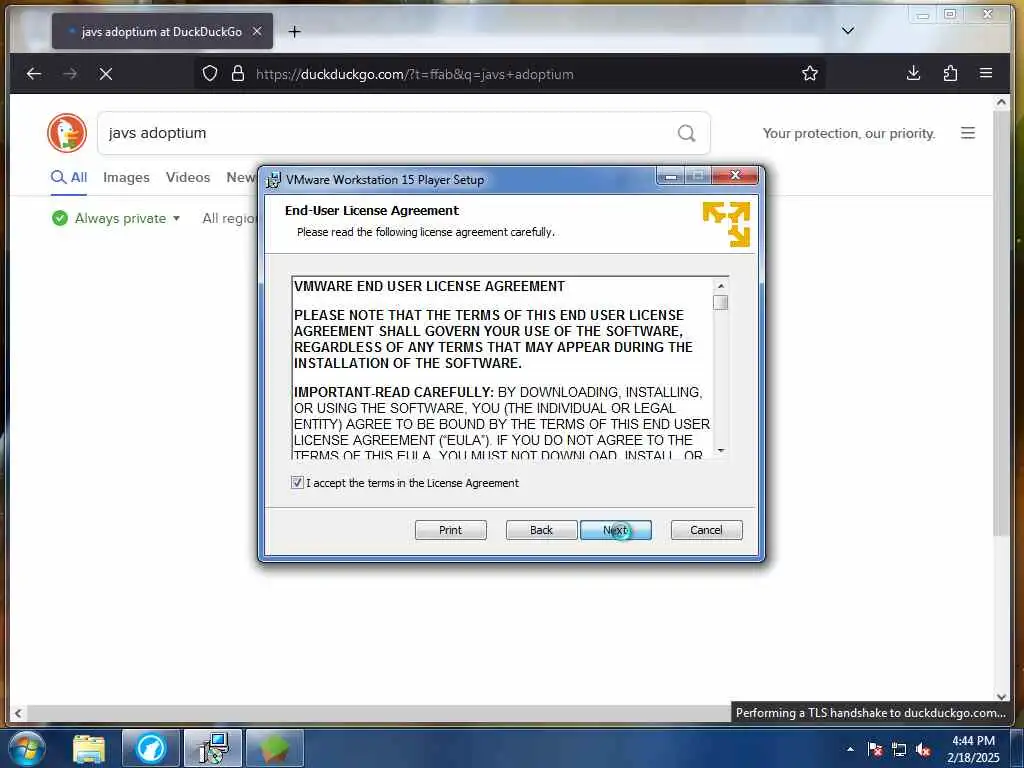Click the blue browser taskbar icon
This screenshot has height=768, width=1024.
151,748
